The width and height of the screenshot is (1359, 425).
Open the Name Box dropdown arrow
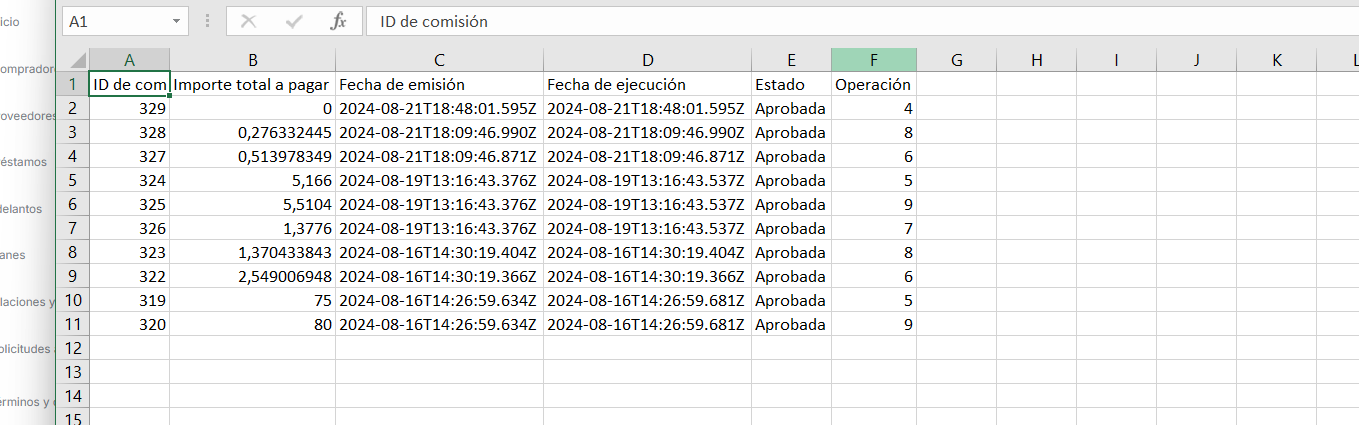click(177, 21)
